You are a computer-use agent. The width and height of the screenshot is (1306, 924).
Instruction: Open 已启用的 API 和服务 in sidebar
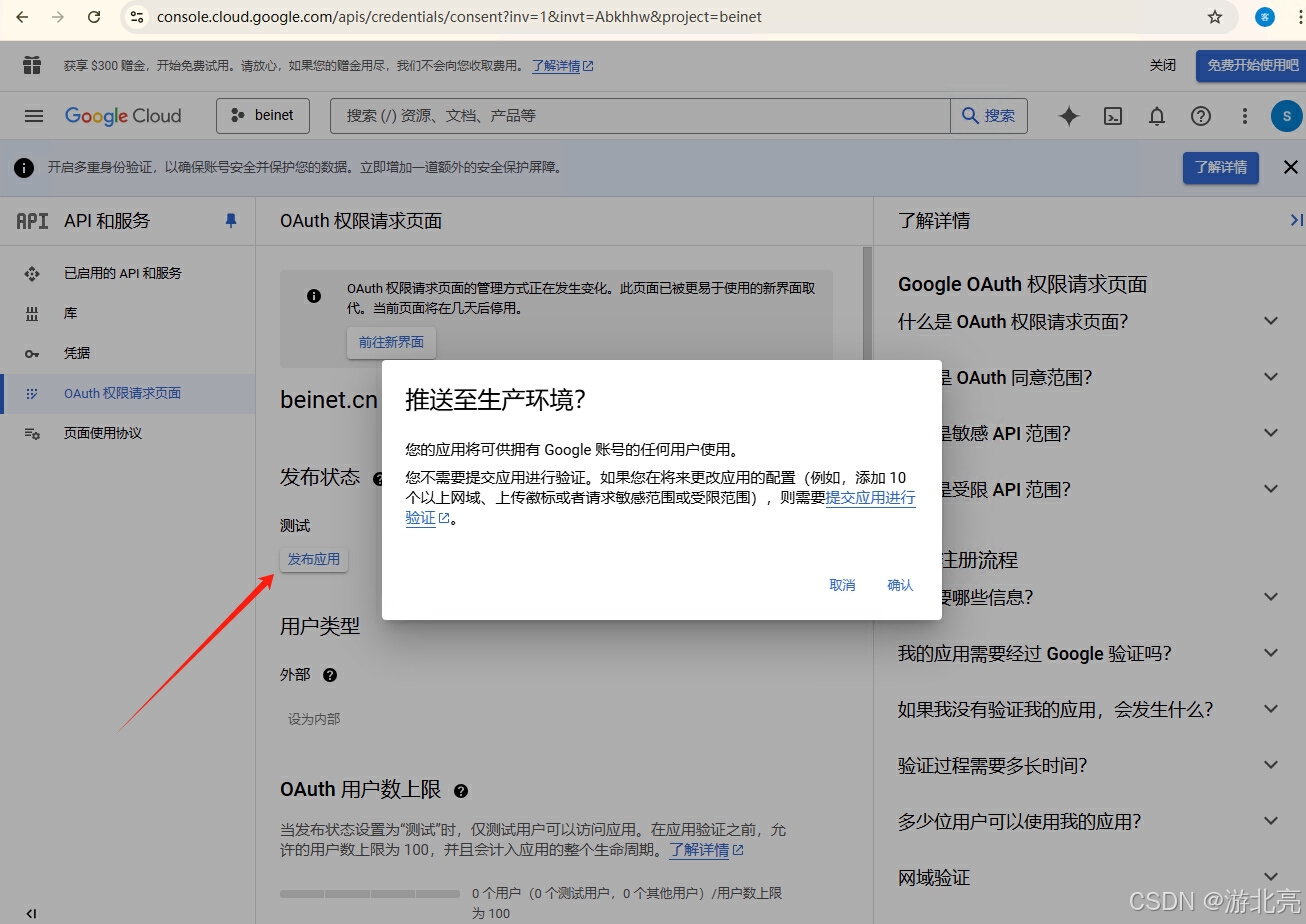pos(127,273)
